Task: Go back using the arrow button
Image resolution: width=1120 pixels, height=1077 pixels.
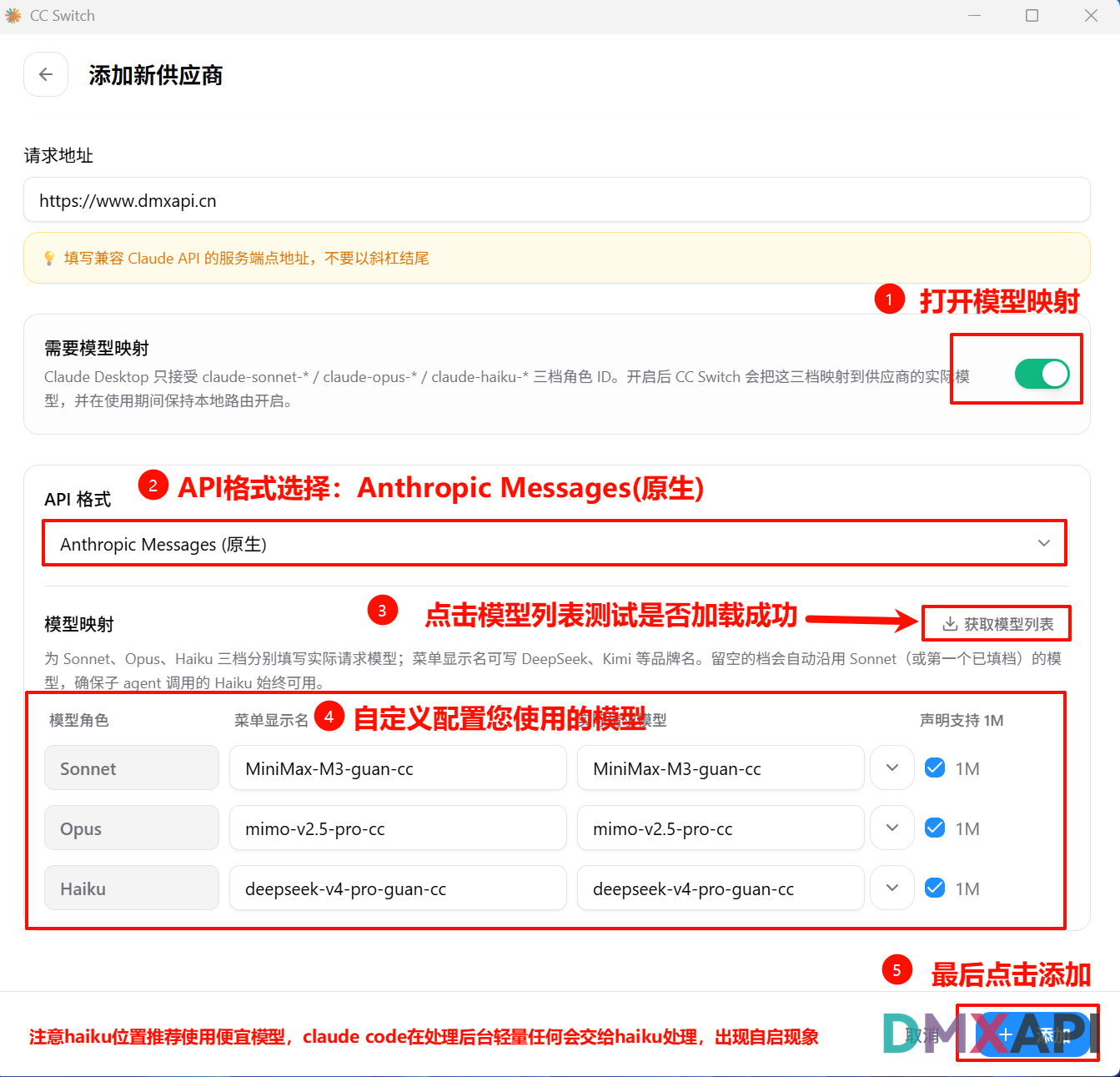Action: 46,74
